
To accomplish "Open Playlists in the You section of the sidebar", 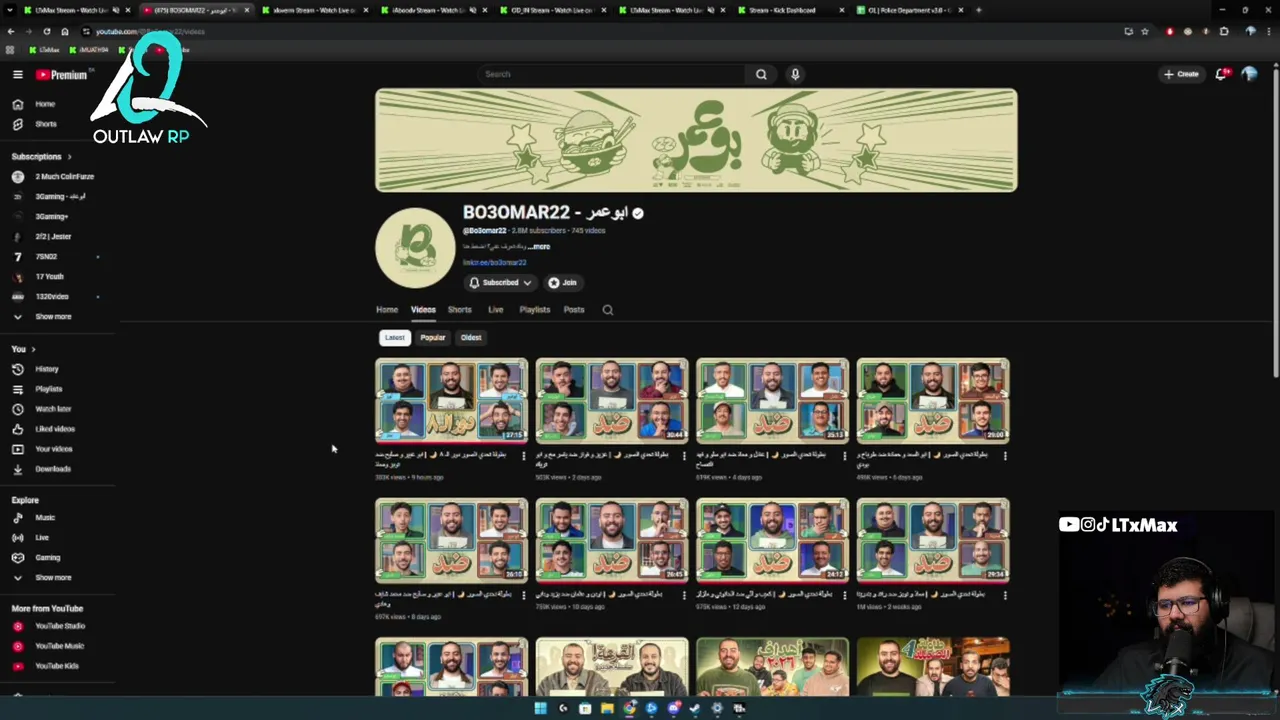I will (48, 389).
